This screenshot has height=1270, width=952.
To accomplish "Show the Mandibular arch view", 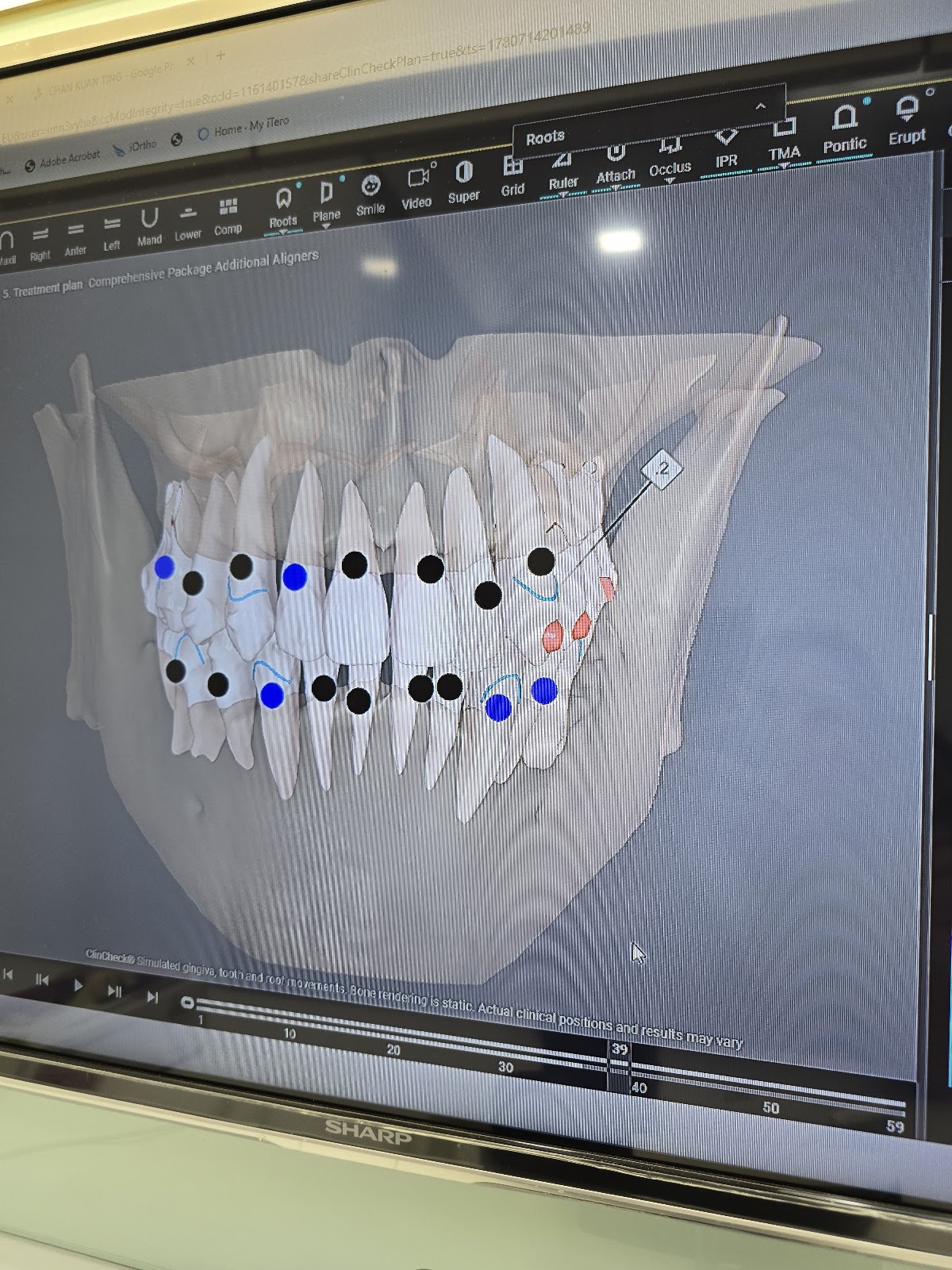I will pyautogui.click(x=149, y=227).
